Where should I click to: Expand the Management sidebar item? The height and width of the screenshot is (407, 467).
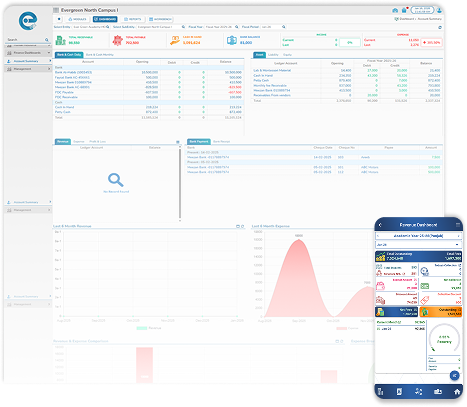click(28, 69)
